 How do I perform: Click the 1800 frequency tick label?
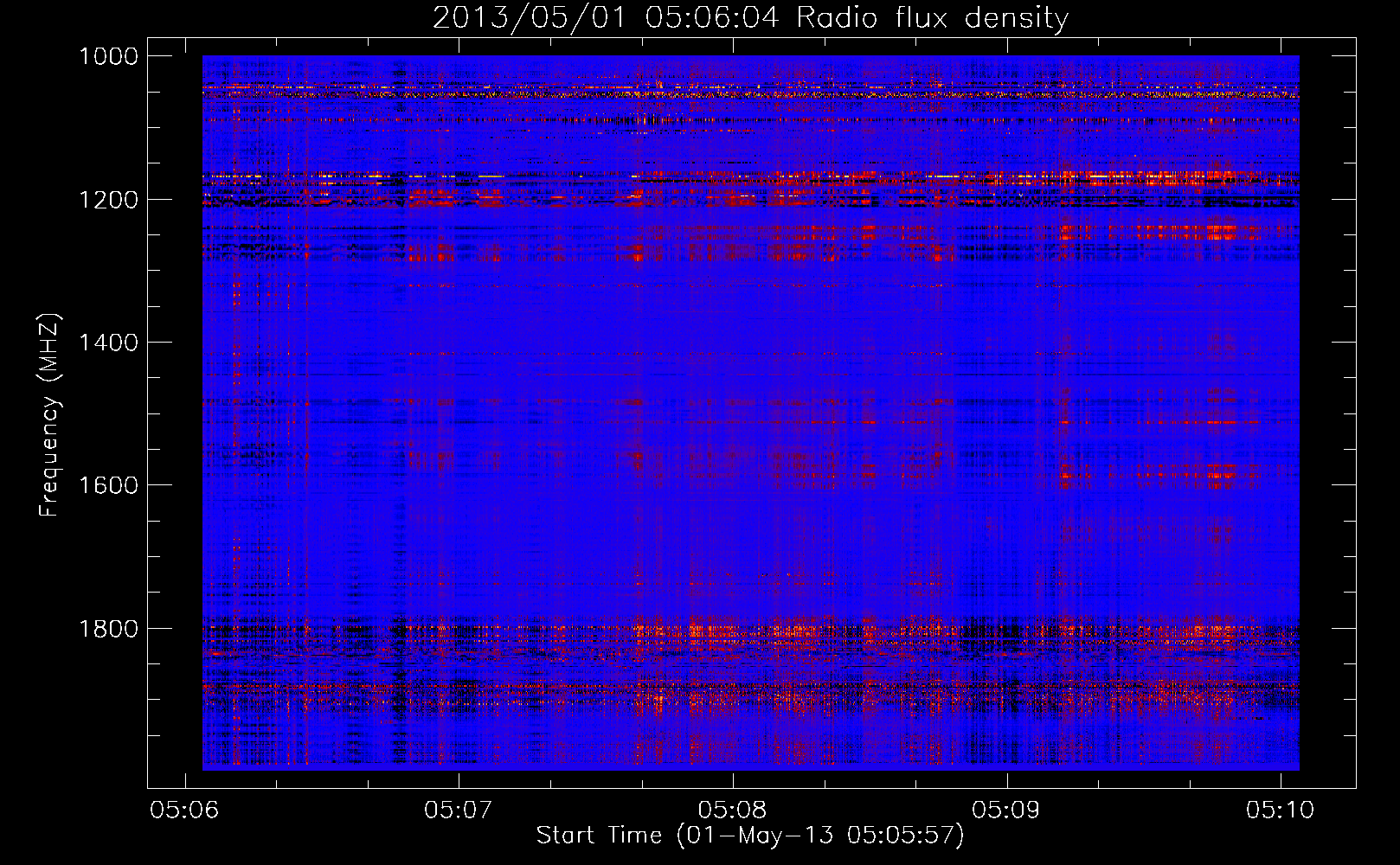point(108,629)
